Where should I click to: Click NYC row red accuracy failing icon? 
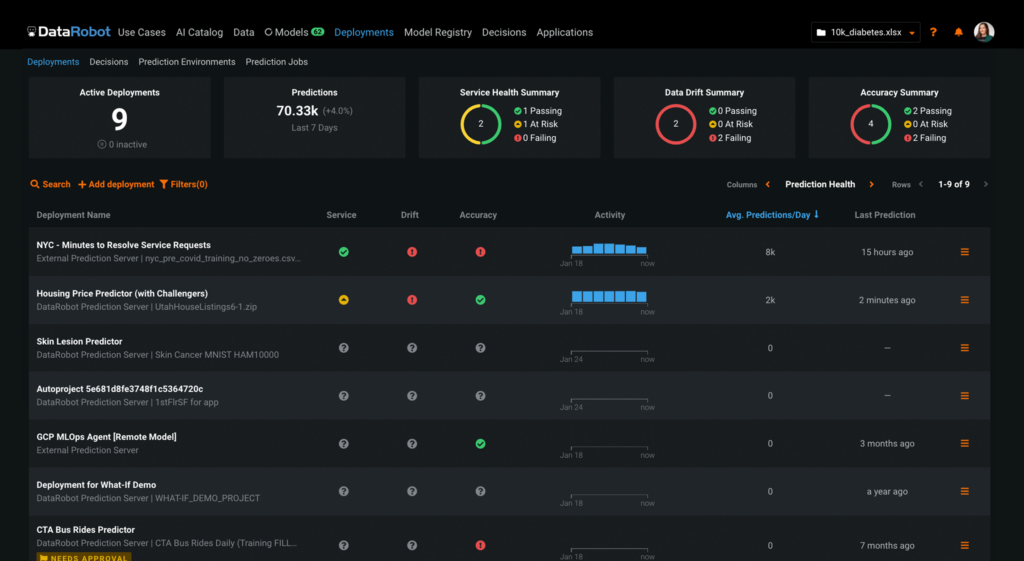(x=481, y=252)
